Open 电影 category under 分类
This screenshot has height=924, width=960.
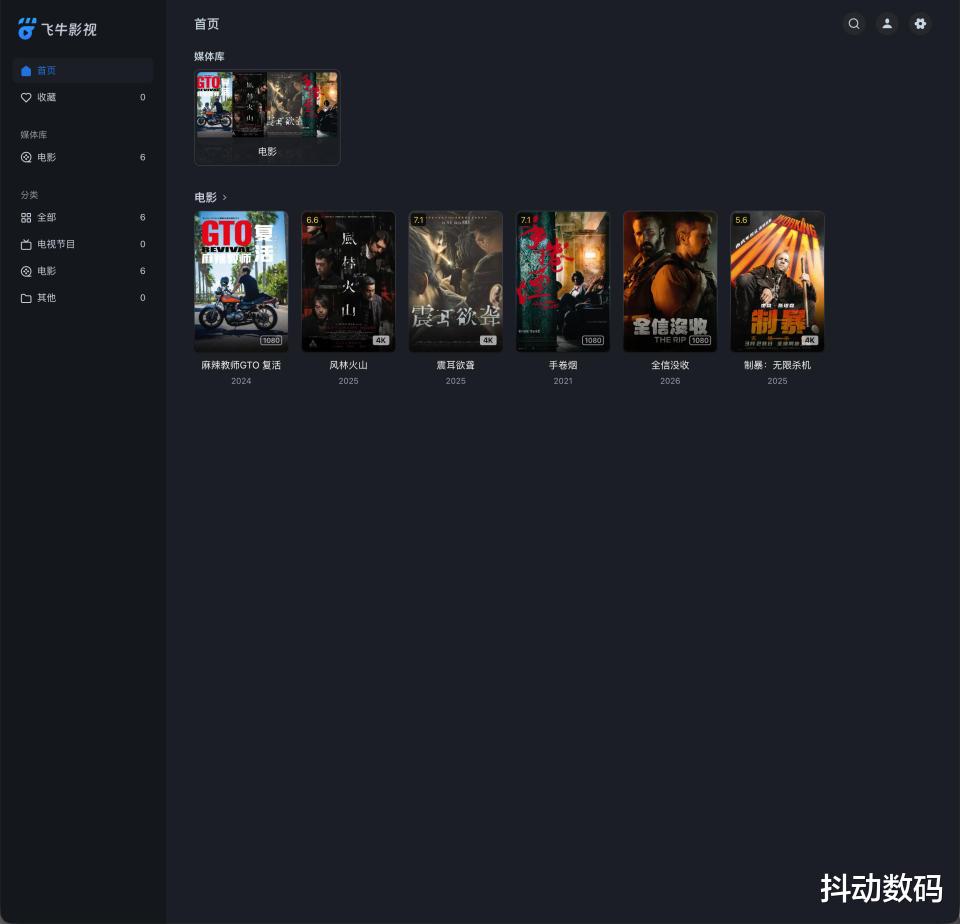coord(83,271)
